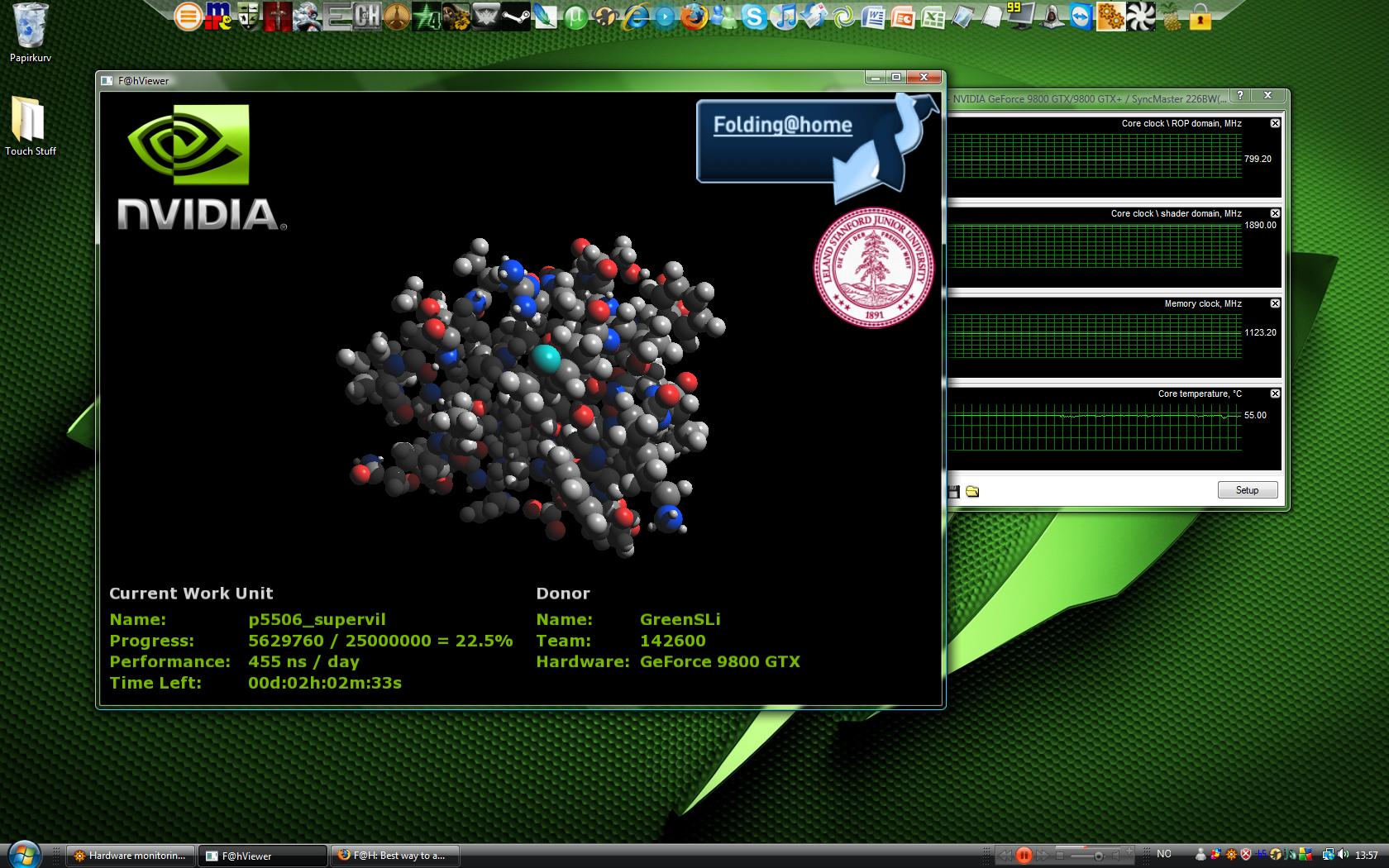The width and height of the screenshot is (1389, 868).
Task: Close the Memory clock graph
Action: (1275, 303)
